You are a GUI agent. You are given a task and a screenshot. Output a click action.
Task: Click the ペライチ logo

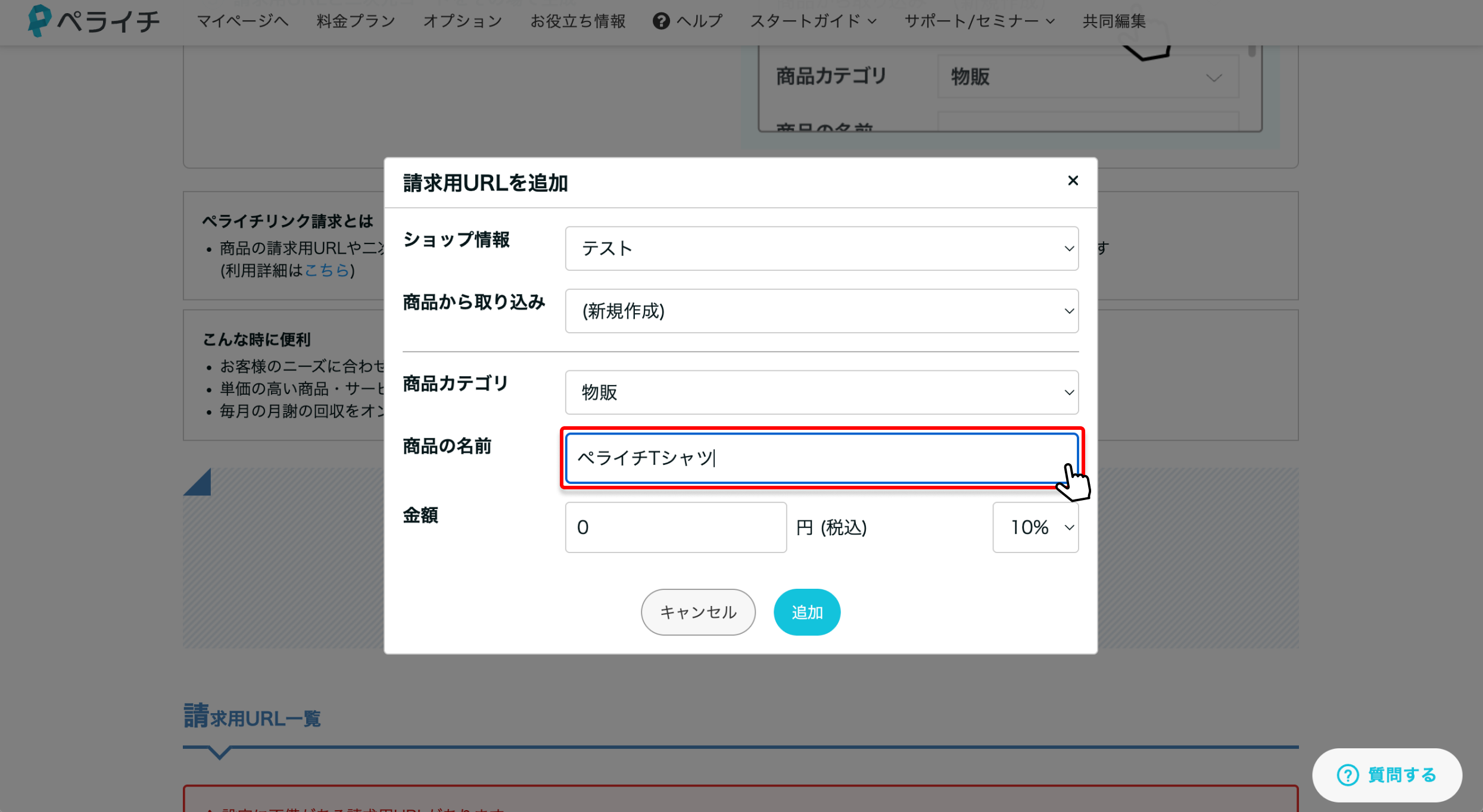point(94,21)
